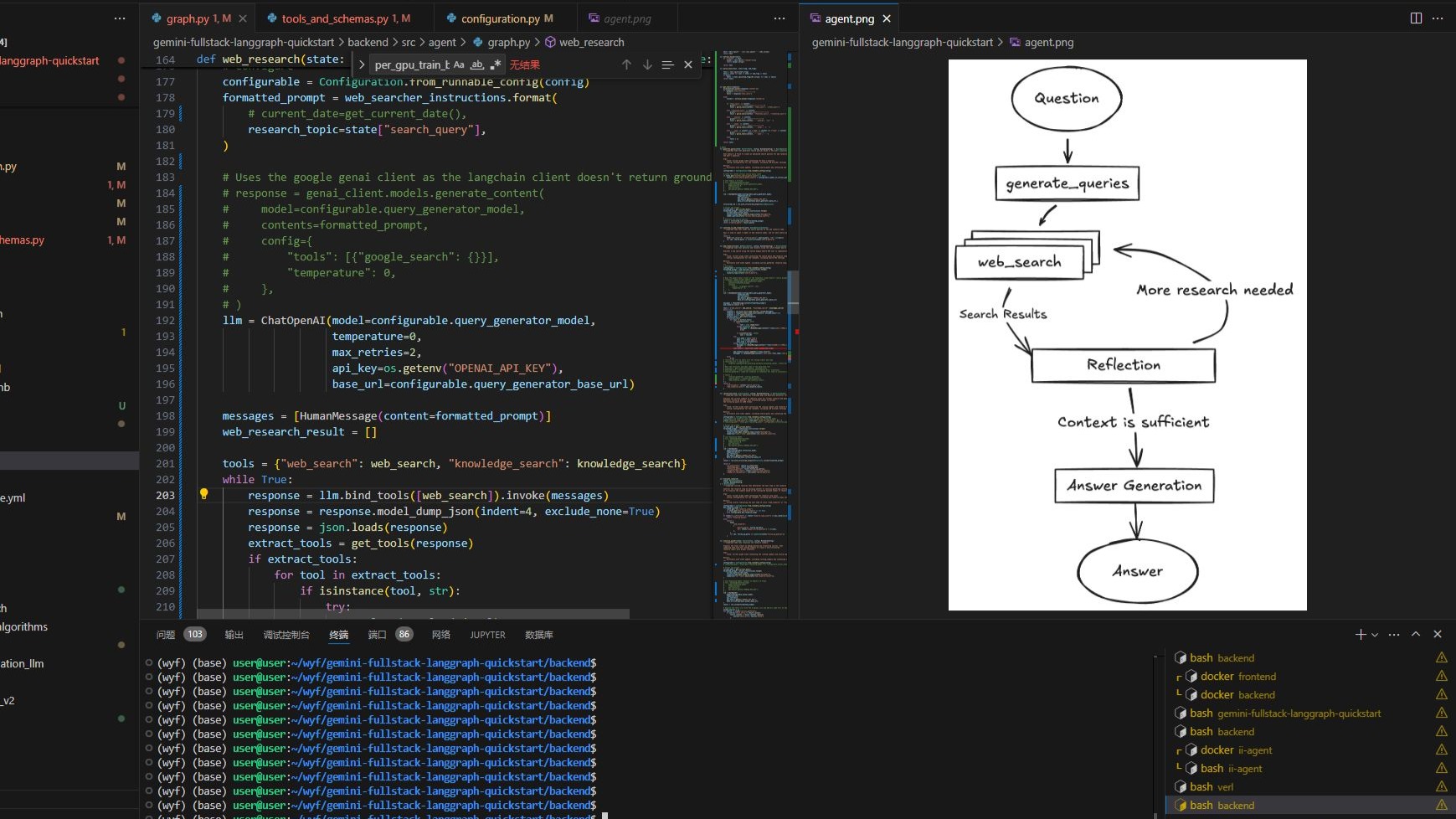Open More Actions menu of left editor group
The width and height of the screenshot is (1456, 819).
[x=779, y=18]
